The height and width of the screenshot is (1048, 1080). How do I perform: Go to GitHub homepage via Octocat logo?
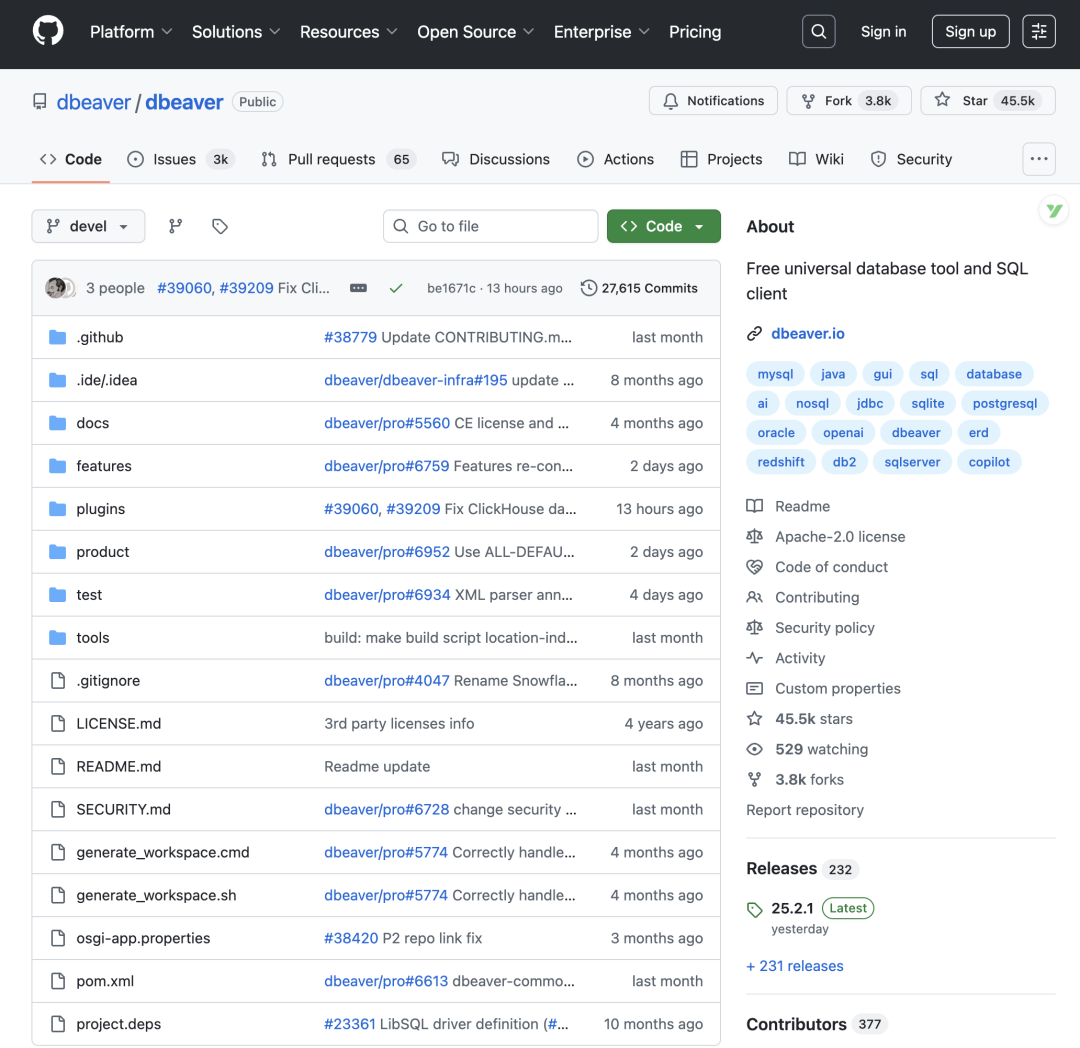[48, 32]
